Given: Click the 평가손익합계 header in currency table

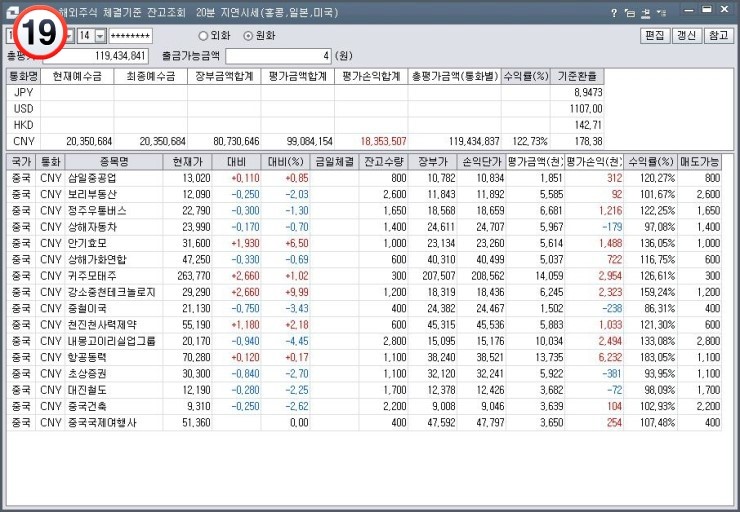Looking at the screenshot, I should [x=371, y=76].
